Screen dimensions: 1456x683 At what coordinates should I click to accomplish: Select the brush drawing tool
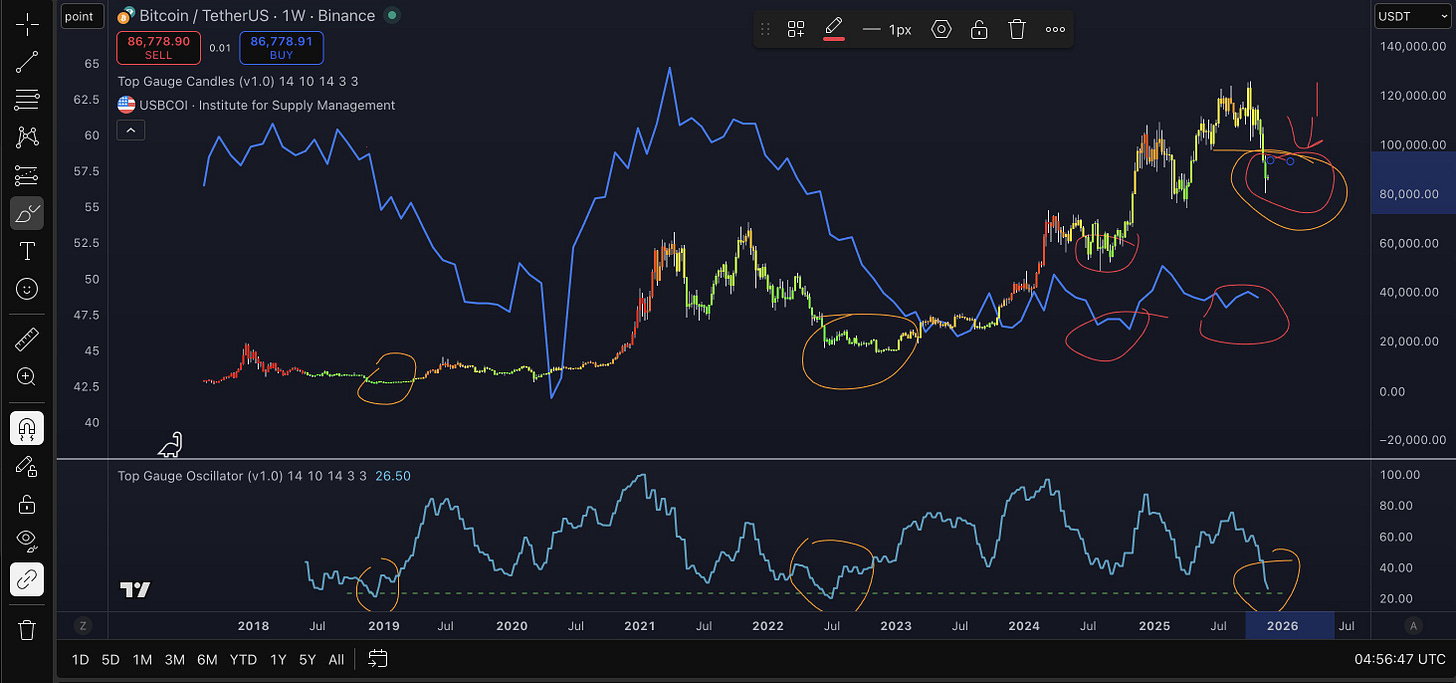[x=27, y=213]
